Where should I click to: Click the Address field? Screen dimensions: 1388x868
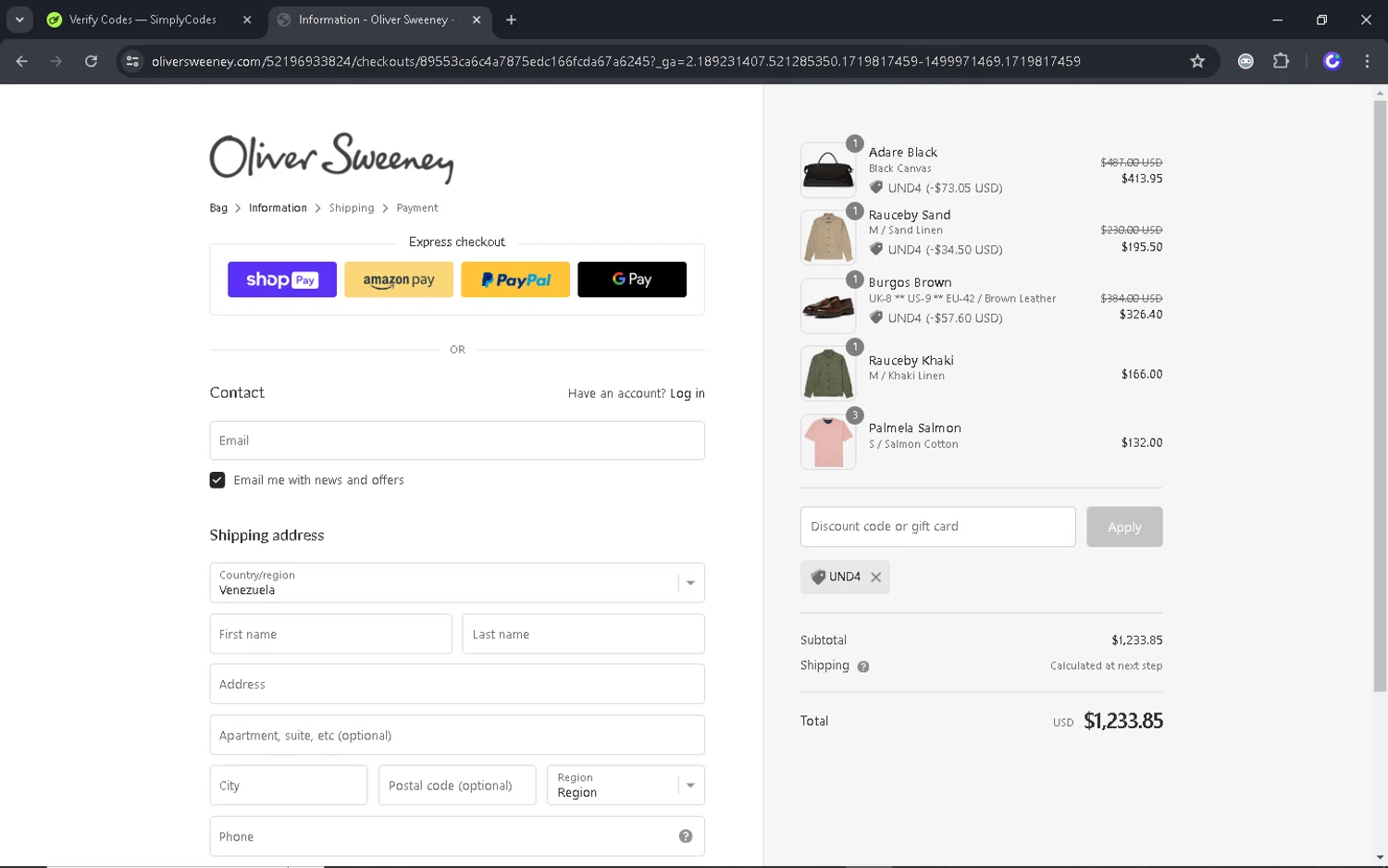457,684
